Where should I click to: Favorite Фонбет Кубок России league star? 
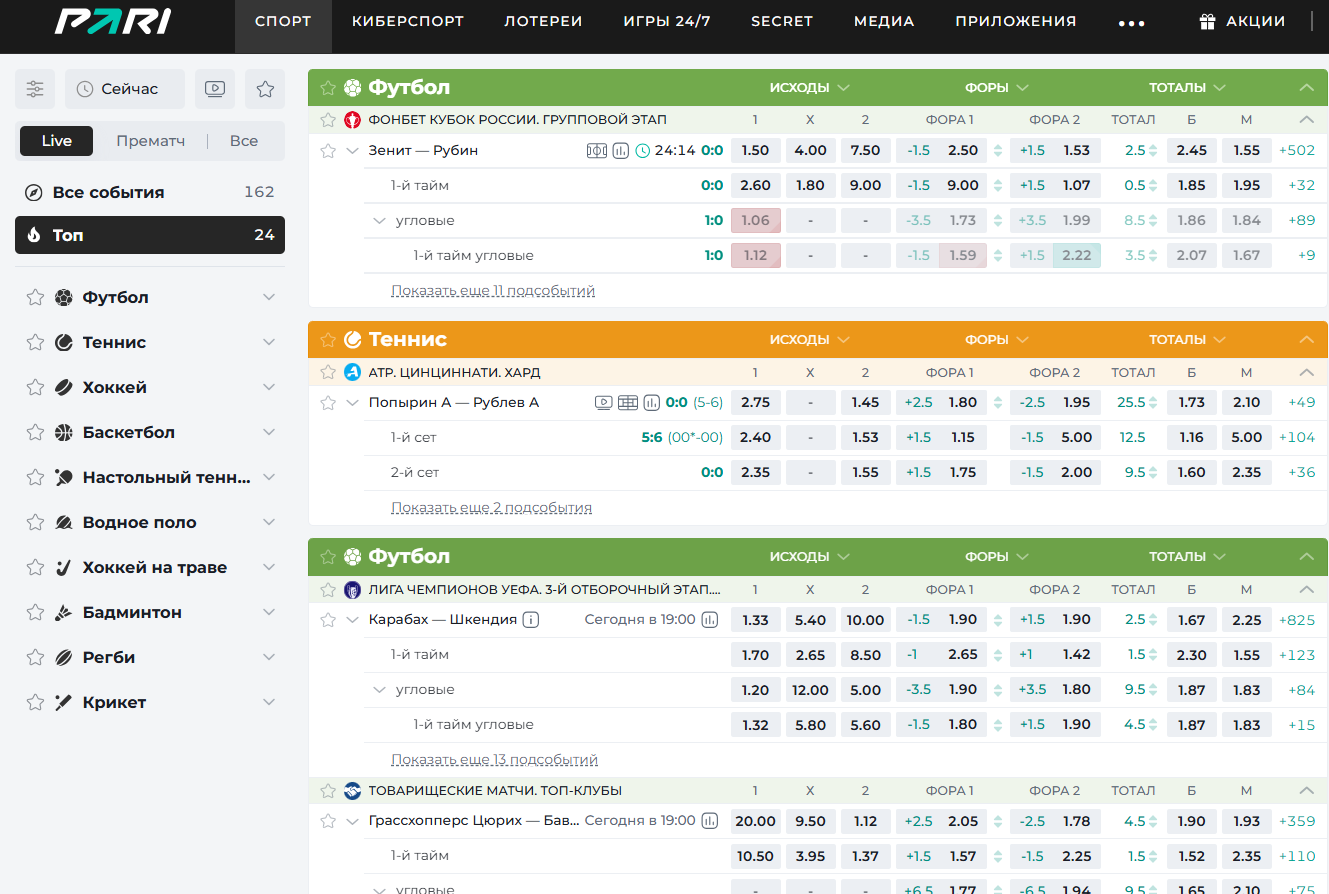[327, 120]
